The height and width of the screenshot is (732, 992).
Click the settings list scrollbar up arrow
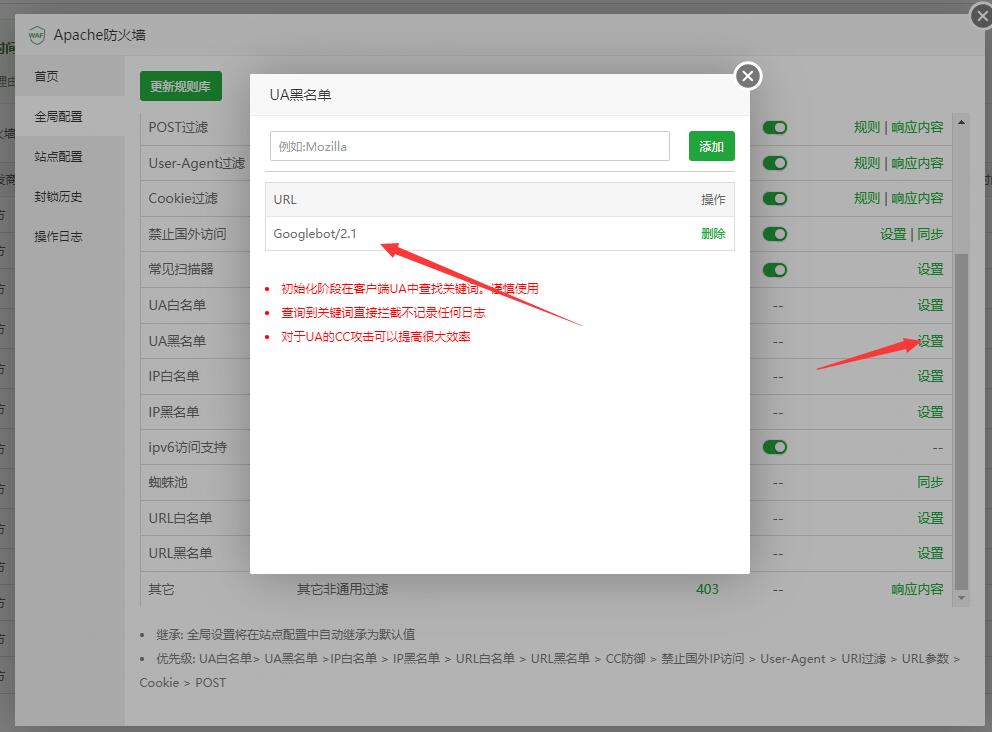tap(961, 122)
